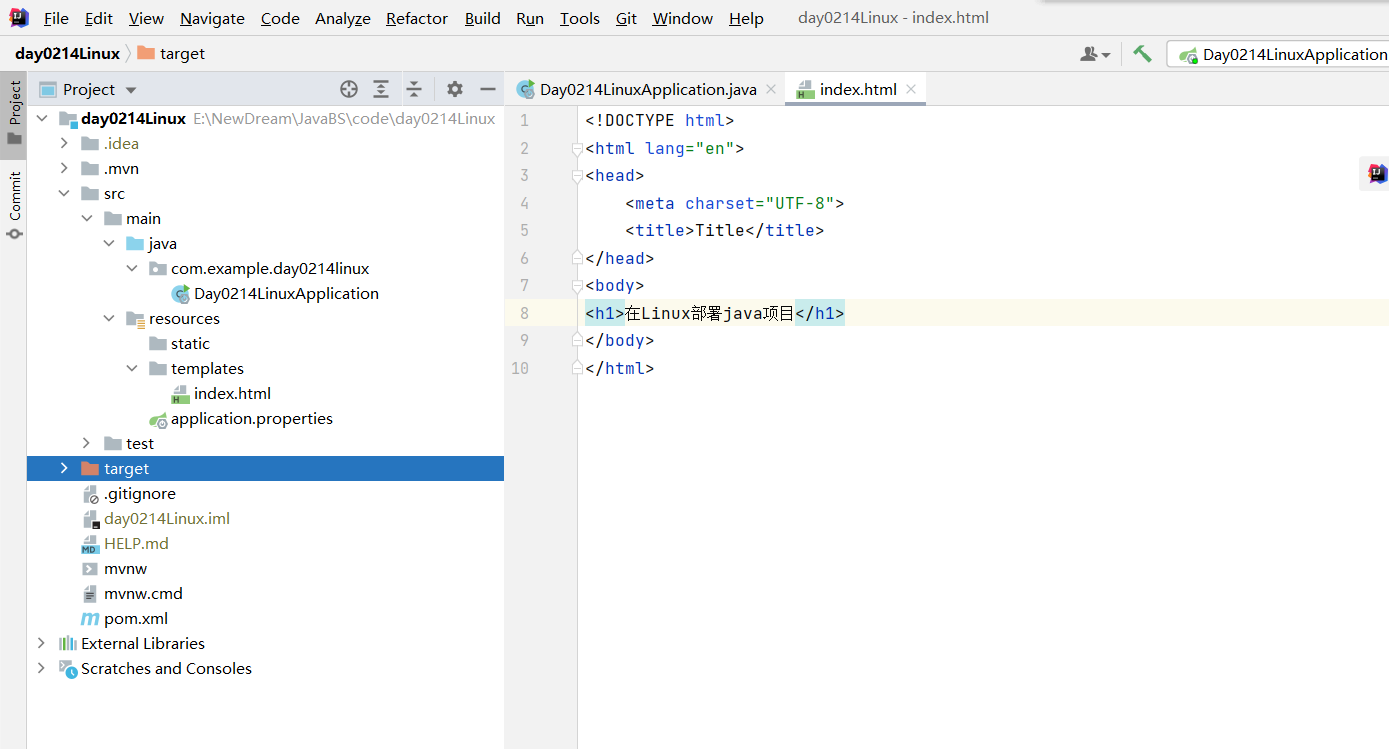Open the Refactor menu
The height and width of the screenshot is (749, 1389).
click(x=417, y=18)
